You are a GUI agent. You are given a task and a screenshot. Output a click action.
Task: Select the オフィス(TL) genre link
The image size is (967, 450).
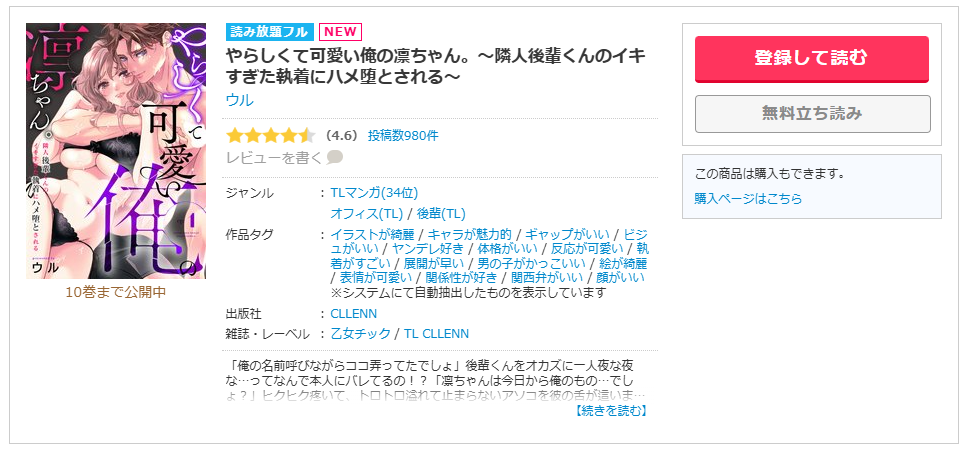click(366, 213)
